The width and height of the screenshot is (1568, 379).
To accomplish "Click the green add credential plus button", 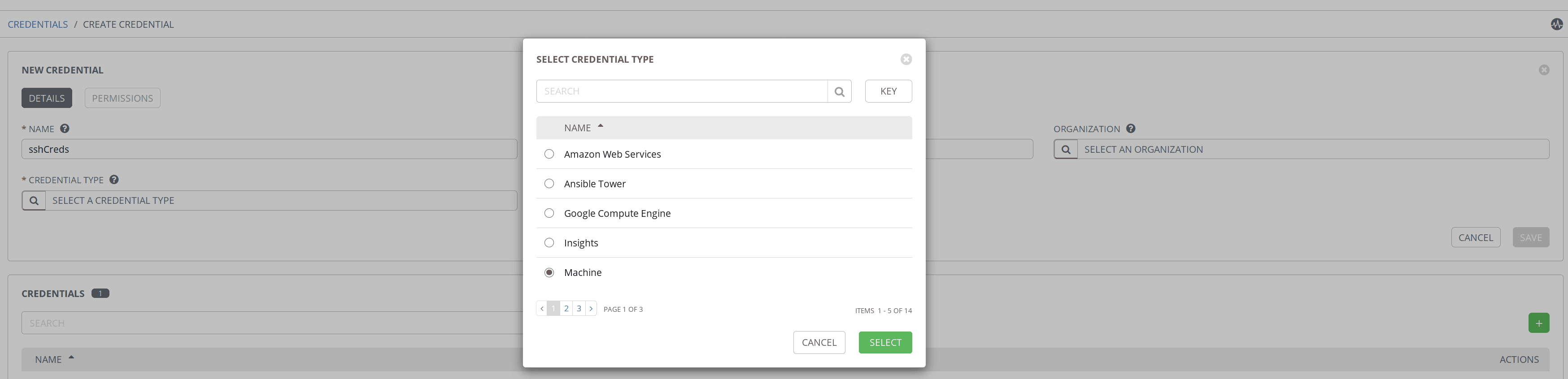I will click(x=1538, y=323).
